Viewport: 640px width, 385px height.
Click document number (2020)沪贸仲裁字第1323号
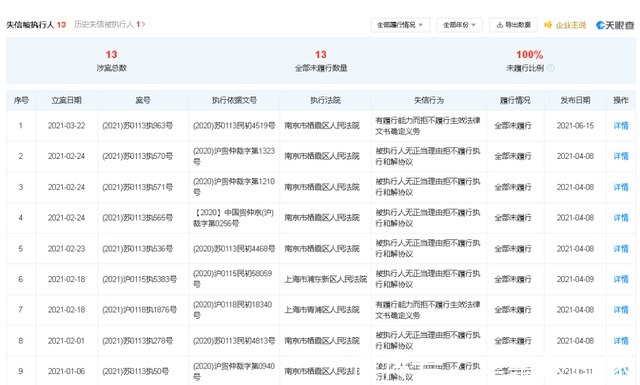pyautogui.click(x=234, y=156)
